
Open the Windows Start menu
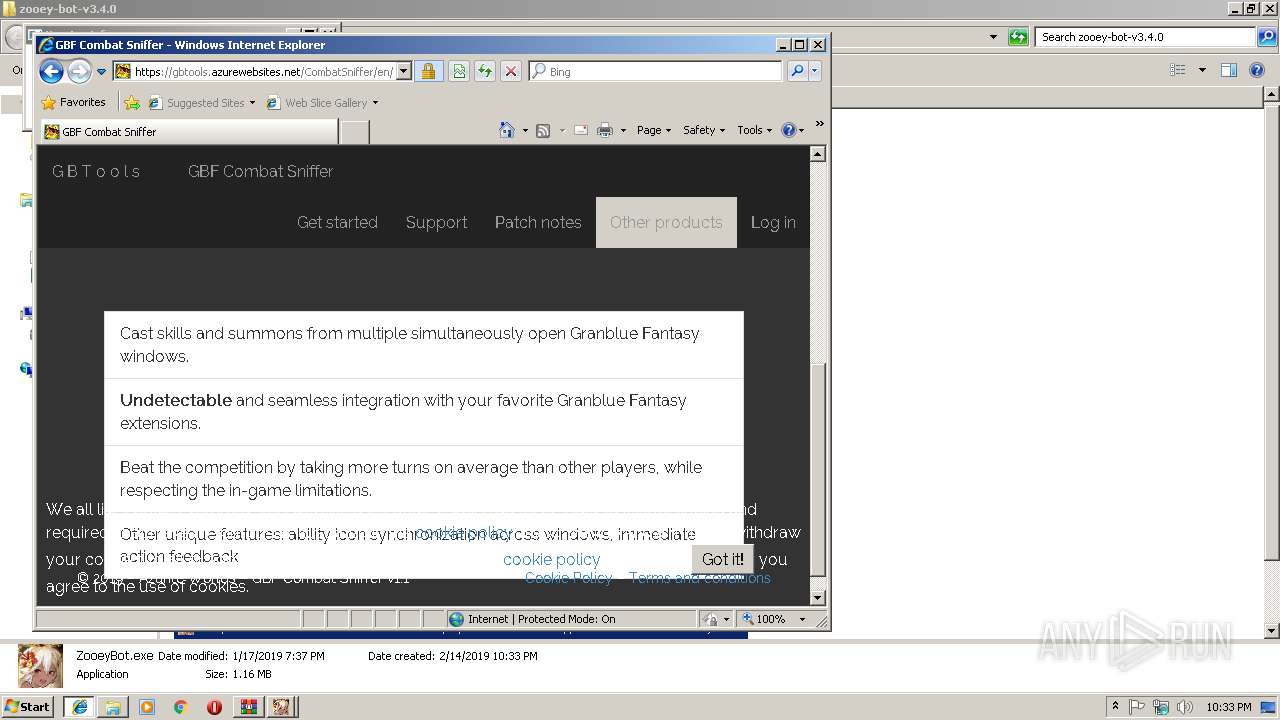[27, 706]
